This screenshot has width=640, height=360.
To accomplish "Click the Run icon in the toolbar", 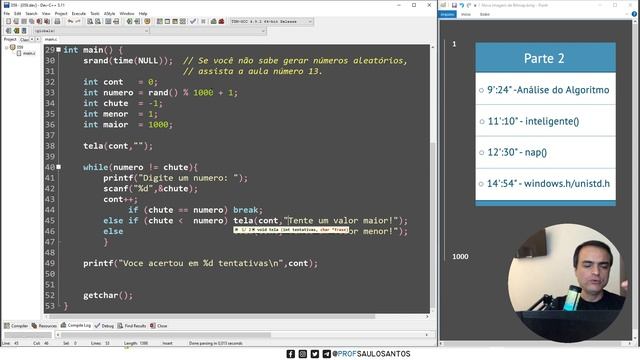I will tap(167, 21).
